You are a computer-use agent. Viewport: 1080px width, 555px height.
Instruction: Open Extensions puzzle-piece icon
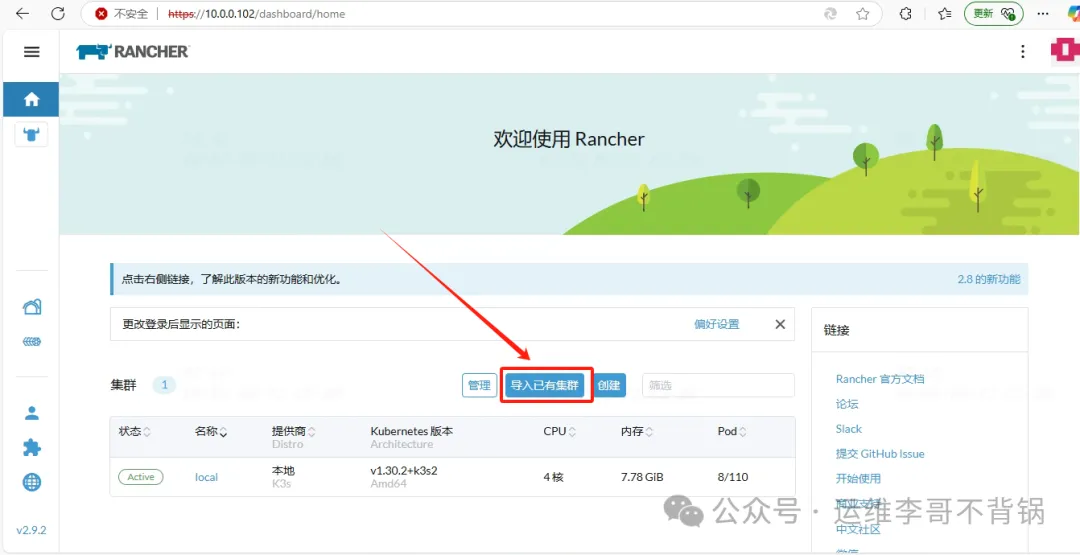point(32,448)
